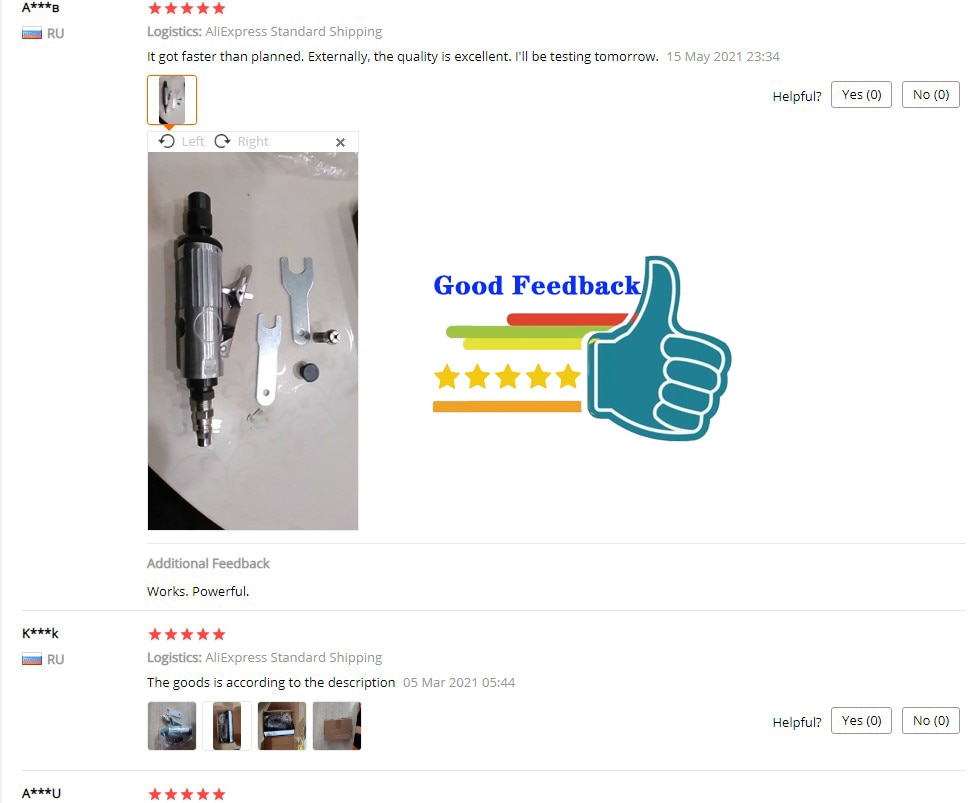
Task: Vote No (0) on K***k's review
Action: pos(931,720)
